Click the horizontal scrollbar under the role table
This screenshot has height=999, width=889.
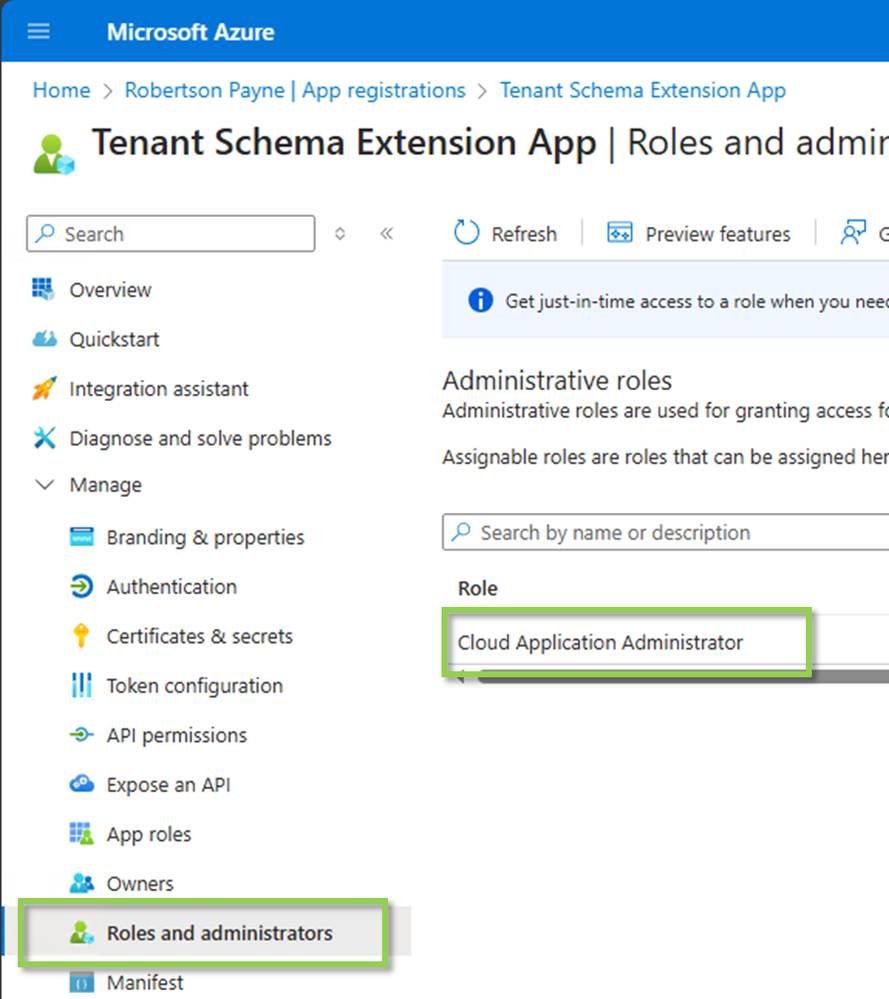point(683,677)
